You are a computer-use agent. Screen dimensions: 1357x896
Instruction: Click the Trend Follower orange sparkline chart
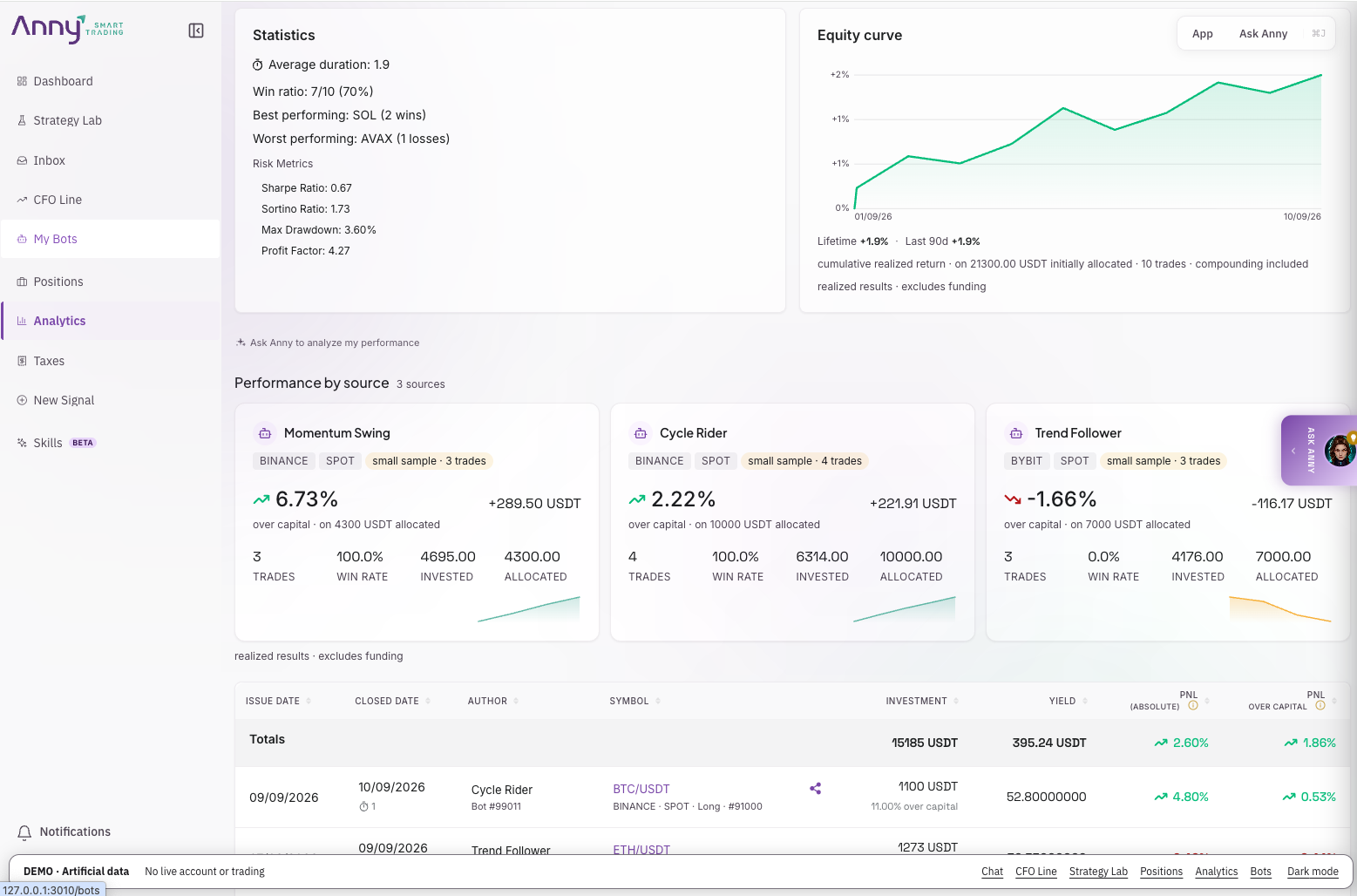tap(1280, 609)
